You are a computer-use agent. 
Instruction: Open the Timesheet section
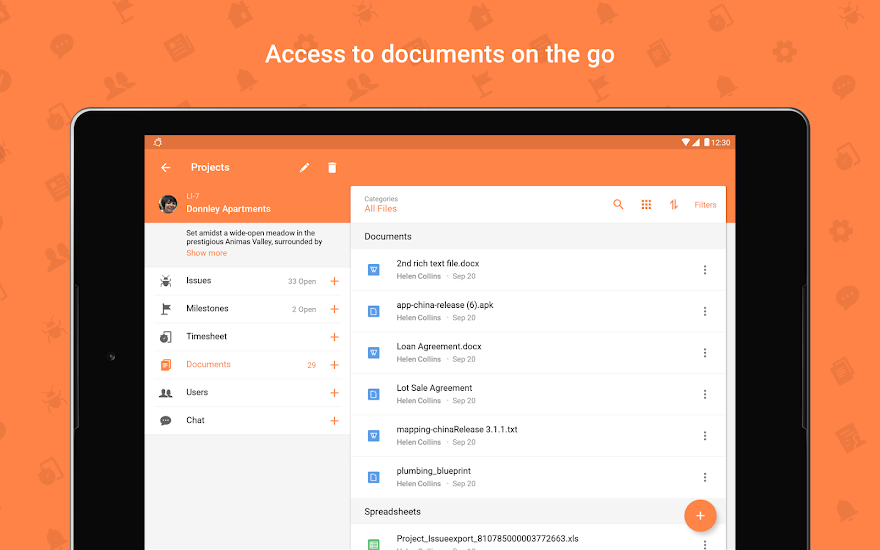(248, 337)
